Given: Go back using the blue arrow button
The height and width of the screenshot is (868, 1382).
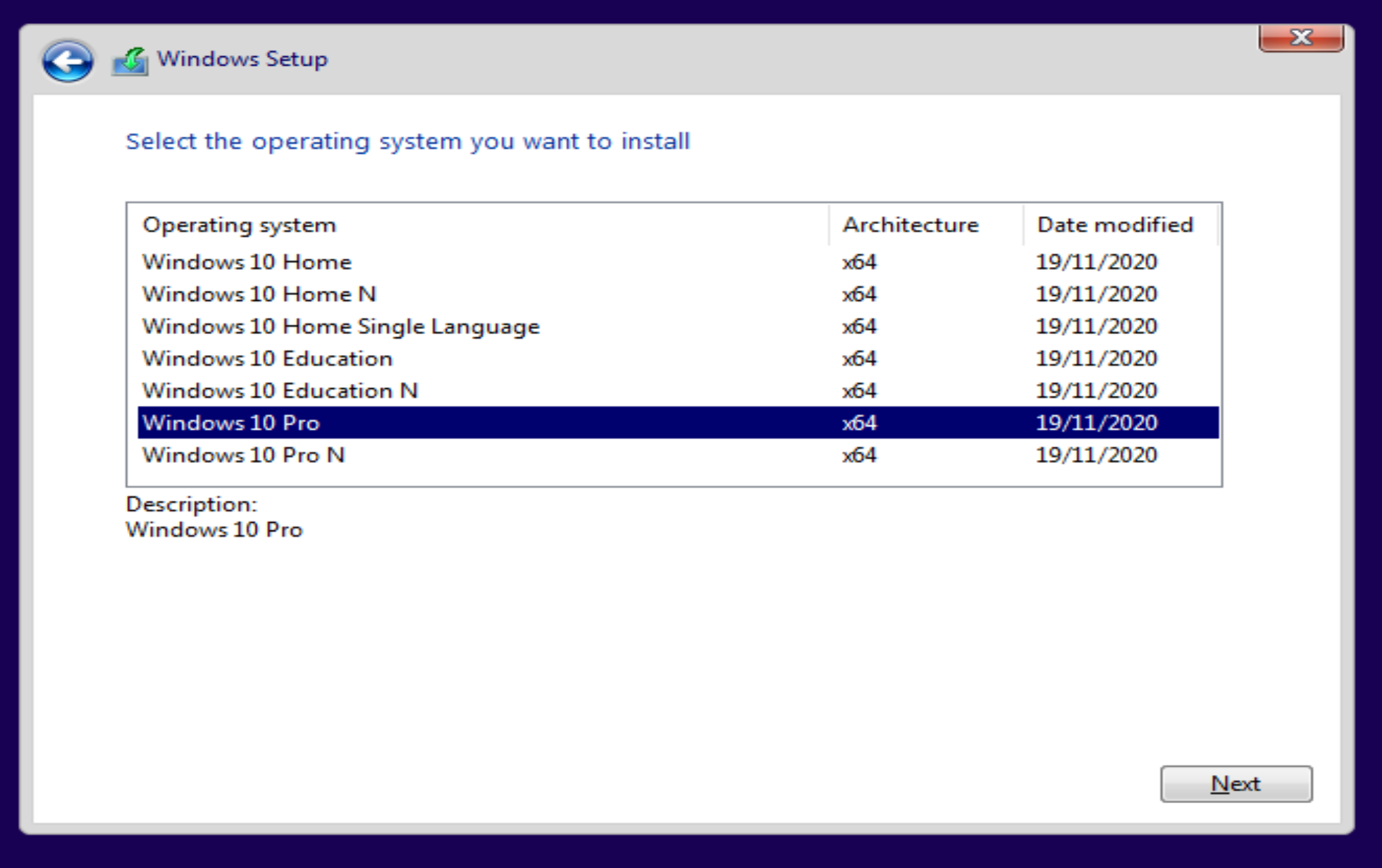Looking at the screenshot, I should click(67, 61).
